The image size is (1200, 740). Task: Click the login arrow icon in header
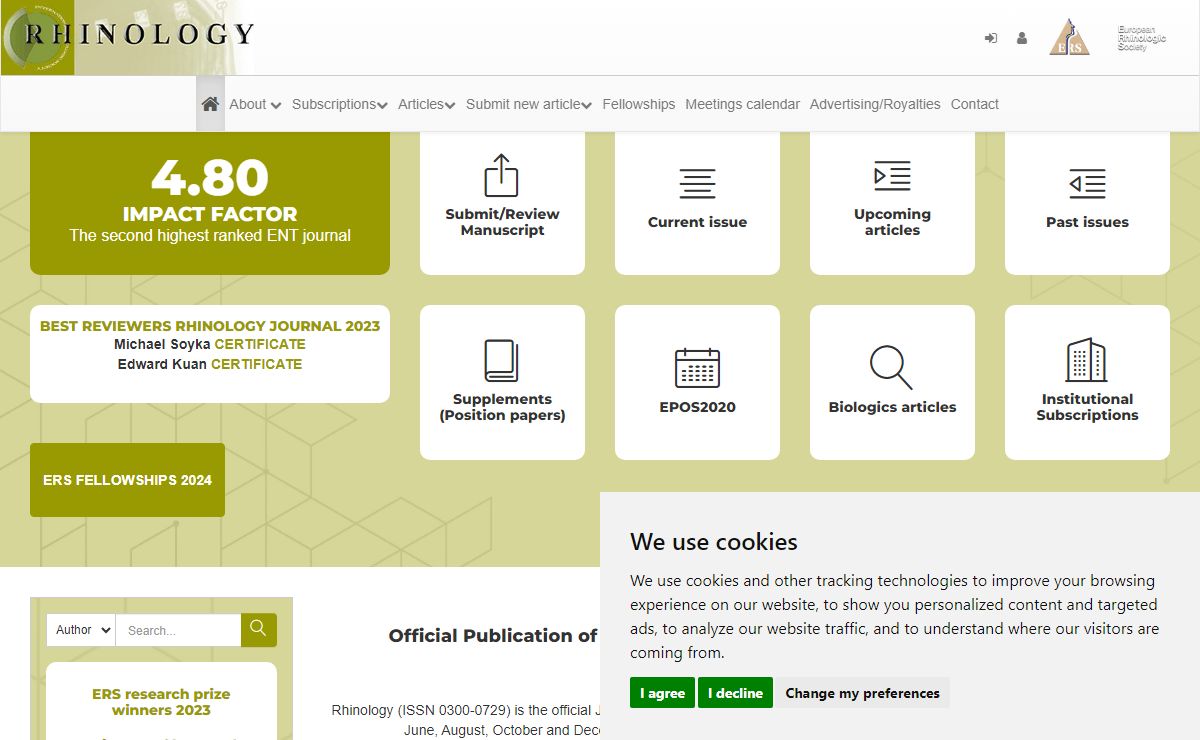tap(991, 38)
